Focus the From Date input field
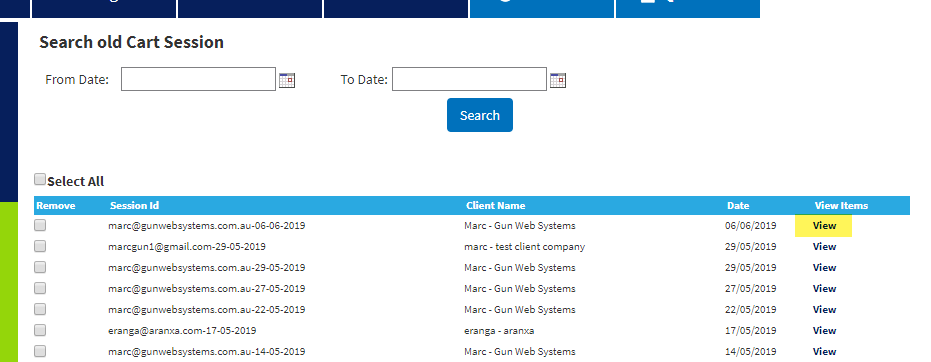Screen dimensions: 931x362 pos(198,79)
